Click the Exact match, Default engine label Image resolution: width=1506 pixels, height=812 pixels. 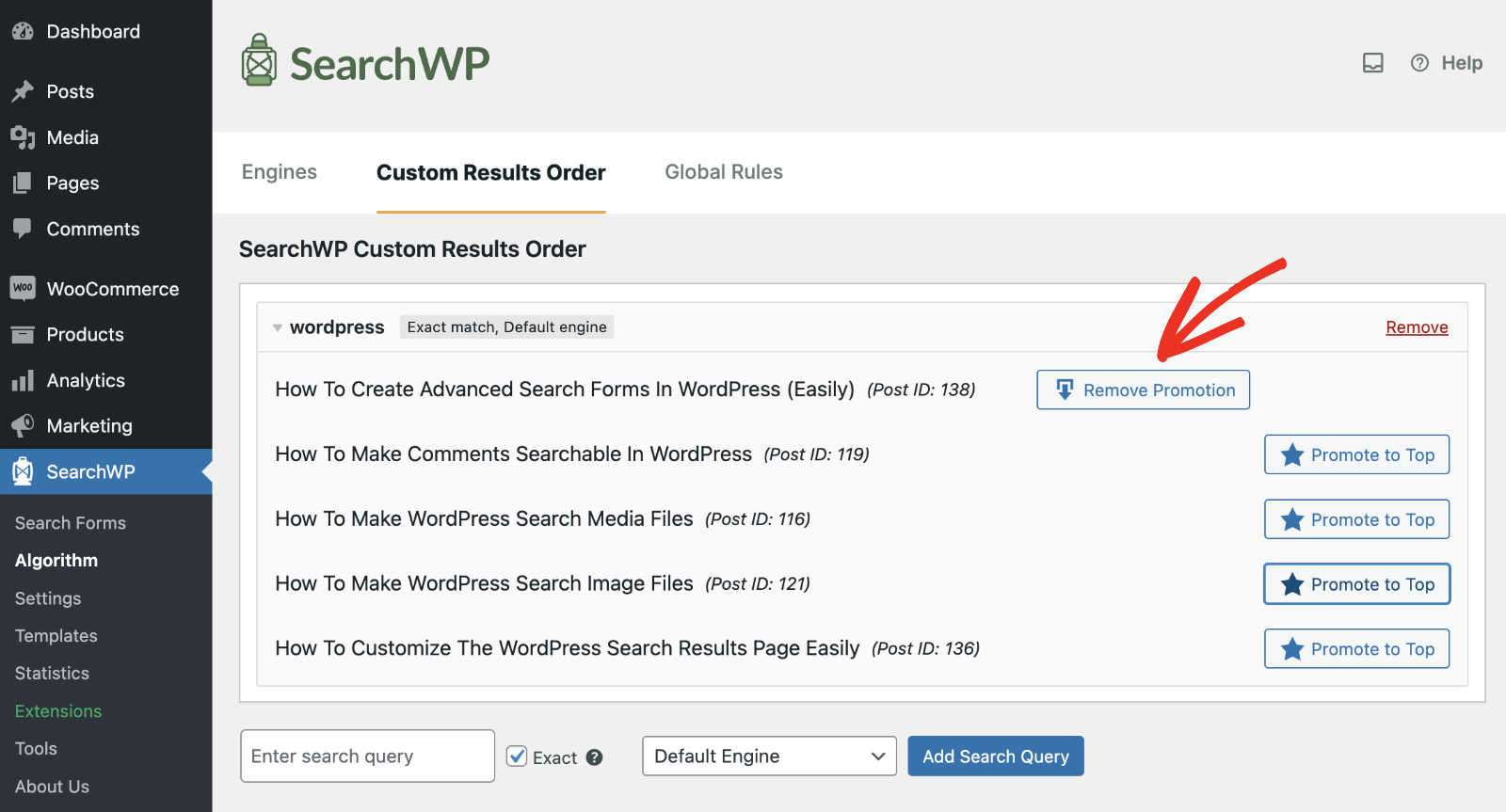[506, 327]
